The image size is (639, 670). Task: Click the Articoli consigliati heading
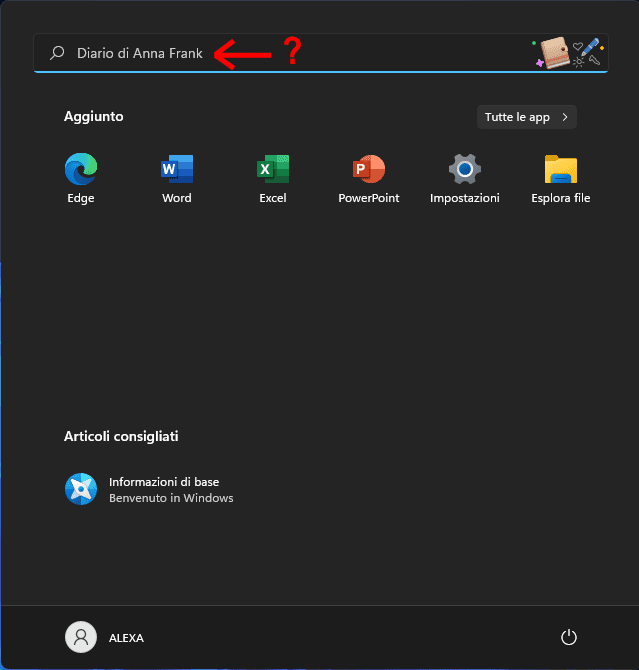pyautogui.click(x=121, y=436)
